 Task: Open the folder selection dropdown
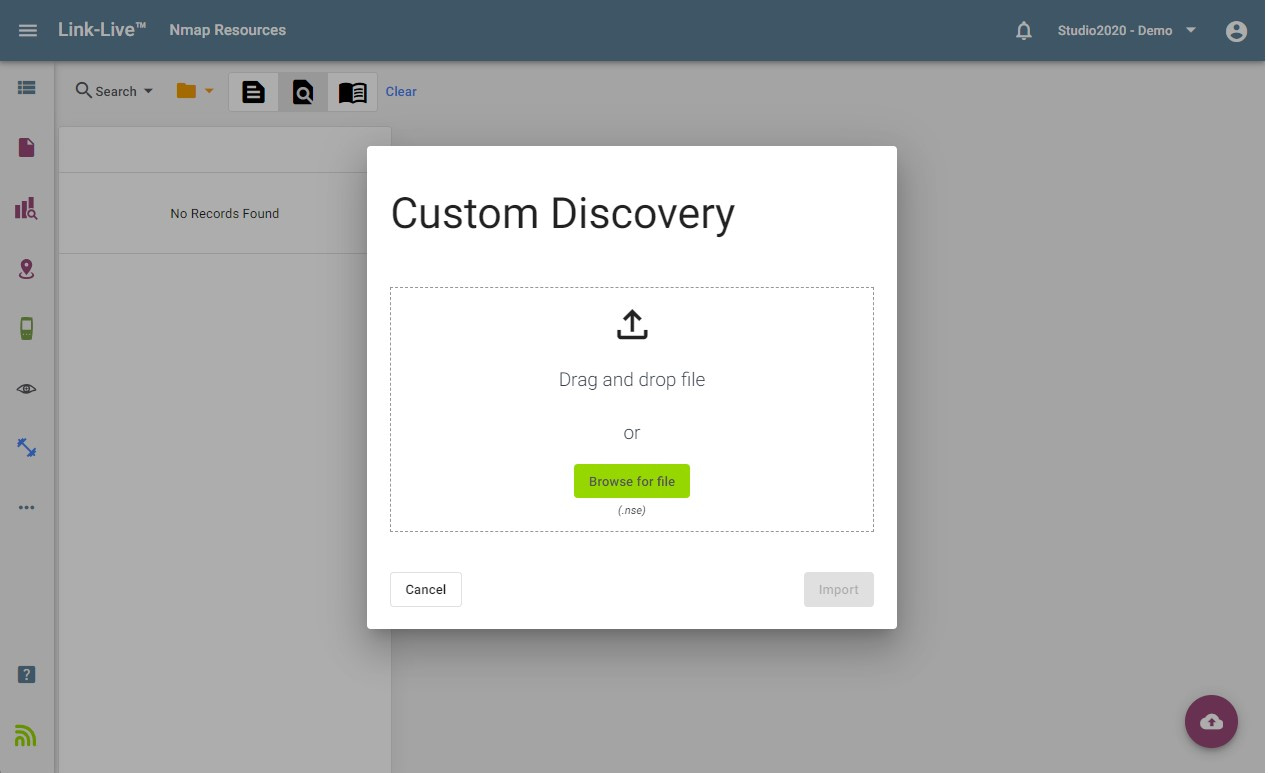[x=196, y=91]
